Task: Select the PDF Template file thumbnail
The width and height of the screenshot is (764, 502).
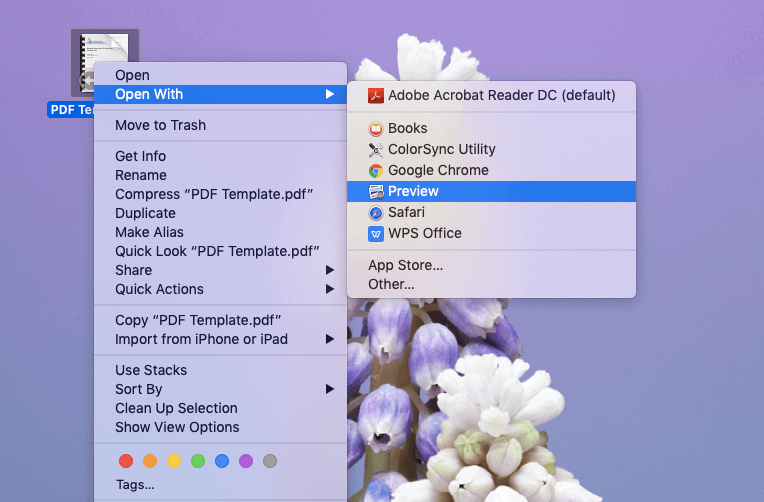Action: point(104,58)
